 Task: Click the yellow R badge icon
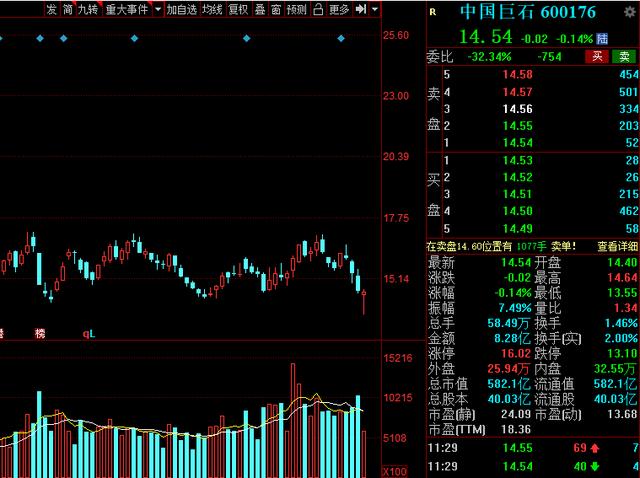tap(433, 13)
